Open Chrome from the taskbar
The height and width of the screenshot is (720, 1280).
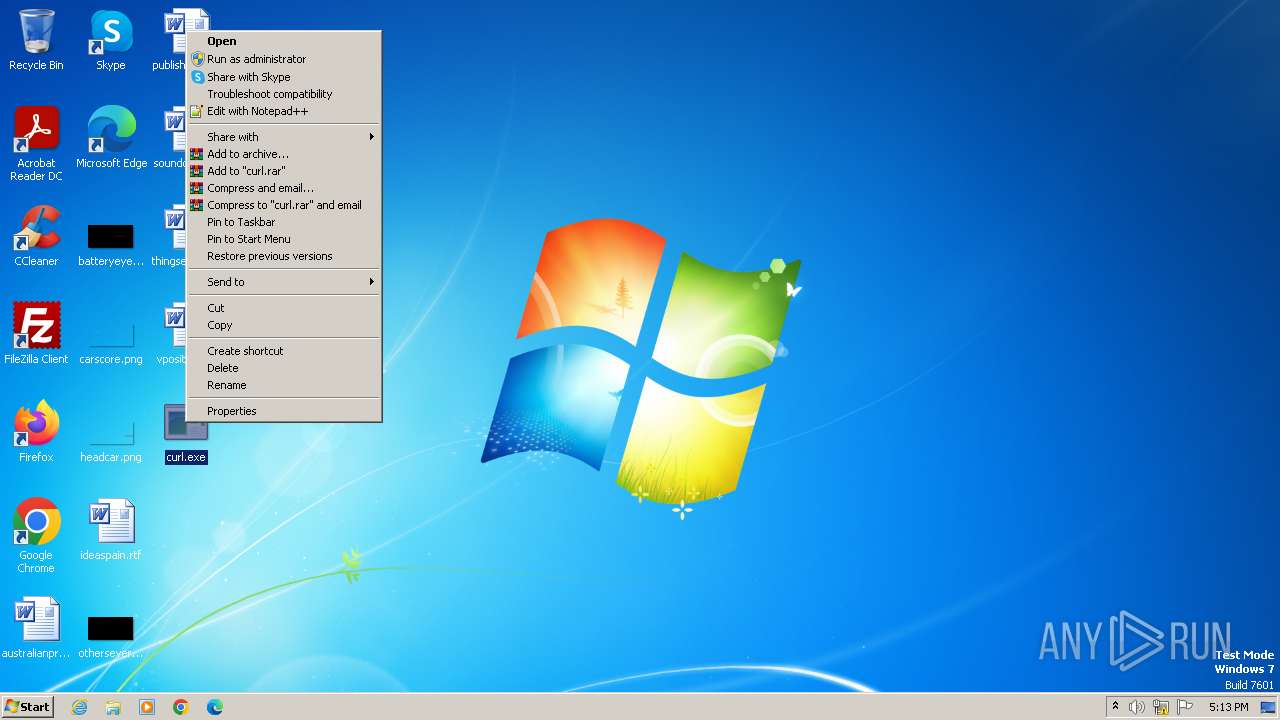click(181, 707)
